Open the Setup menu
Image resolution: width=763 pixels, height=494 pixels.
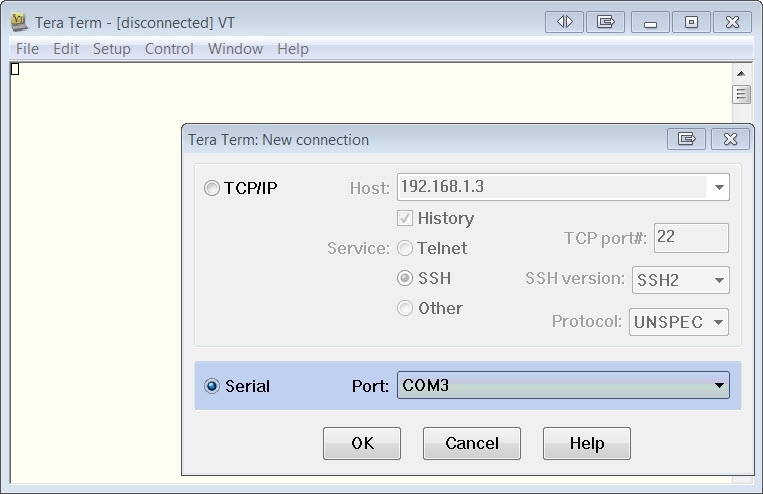112,49
